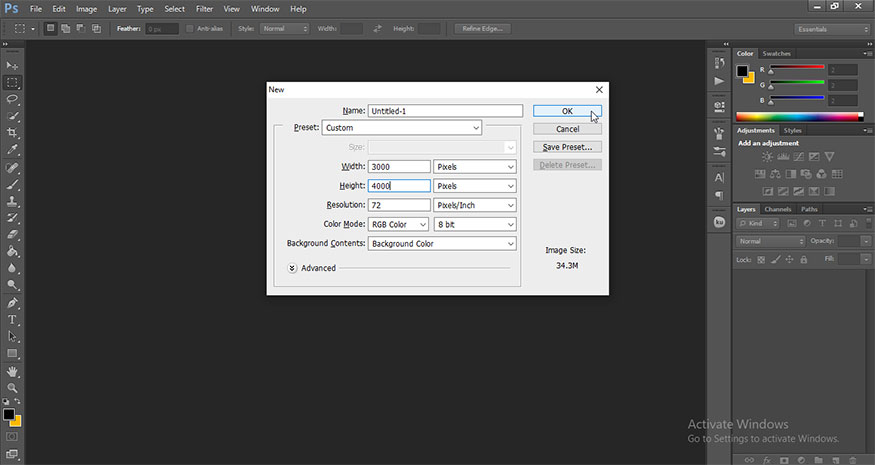875x465 pixels.
Task: Select the Paint Bucket tool
Action: pos(12,251)
